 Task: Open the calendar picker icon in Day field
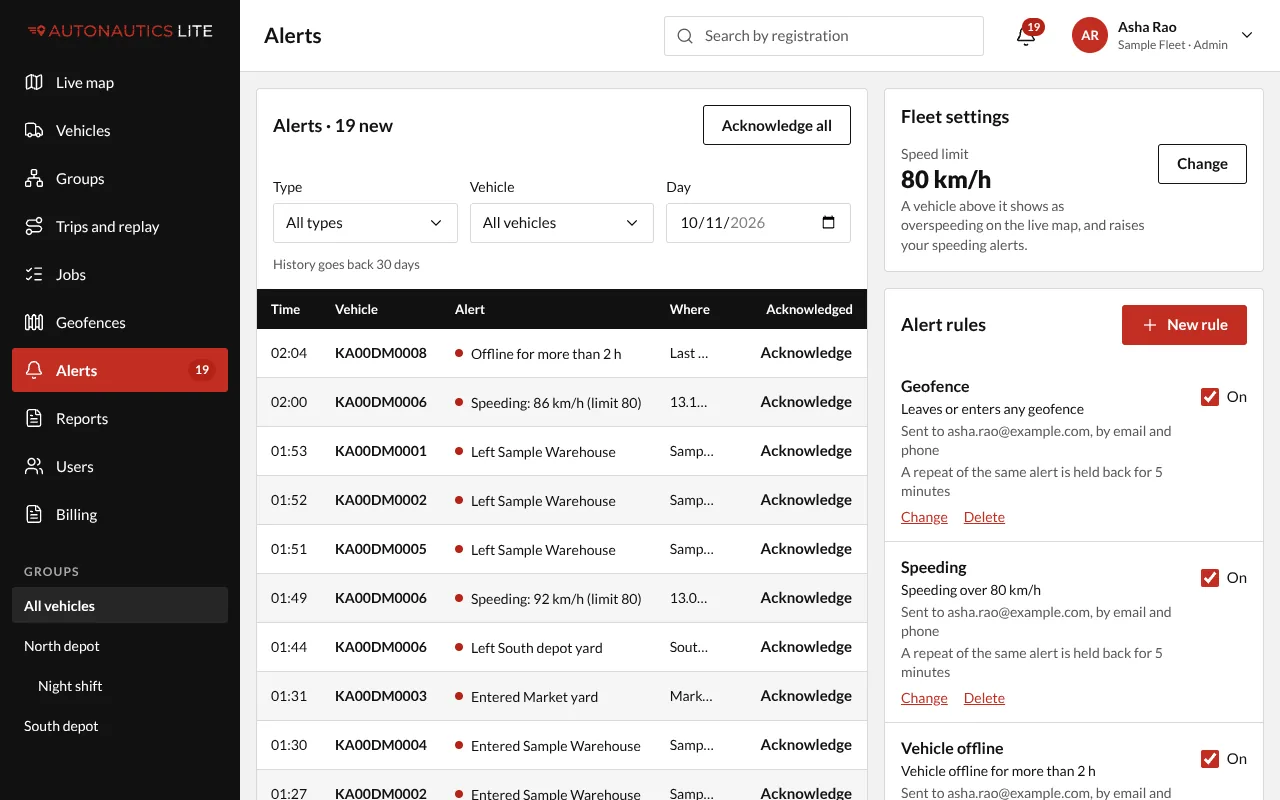[x=828, y=222]
